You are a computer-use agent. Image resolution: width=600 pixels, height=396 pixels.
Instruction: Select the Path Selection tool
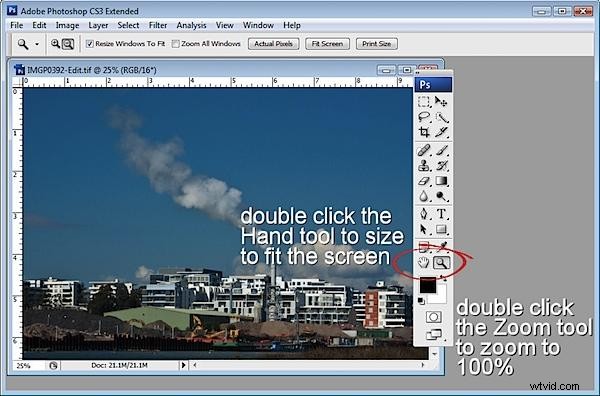424,230
